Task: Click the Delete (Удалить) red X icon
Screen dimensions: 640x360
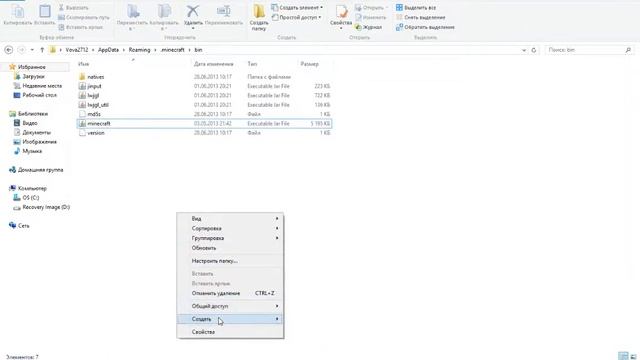Action: 193,11
